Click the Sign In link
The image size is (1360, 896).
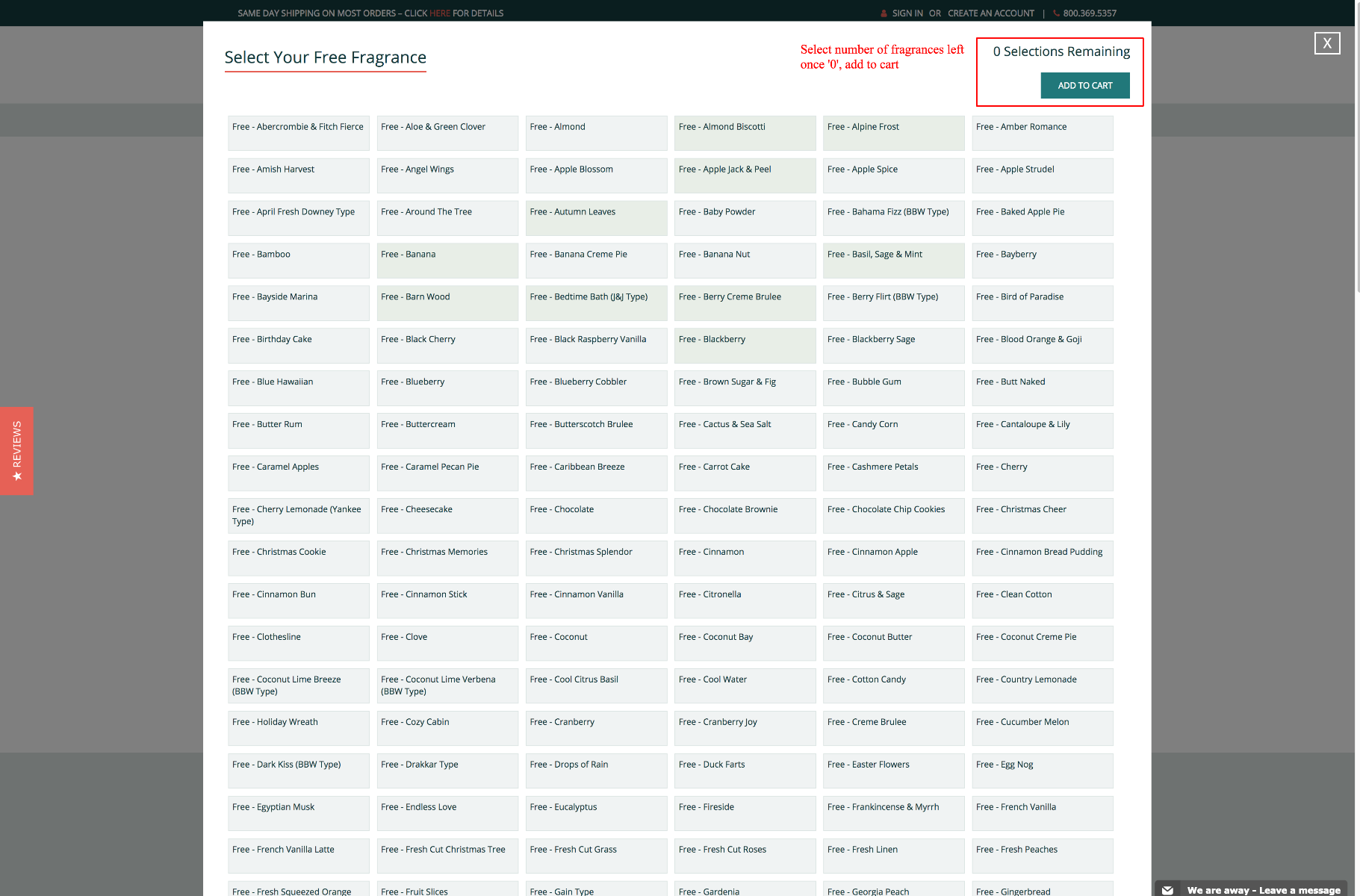point(907,13)
